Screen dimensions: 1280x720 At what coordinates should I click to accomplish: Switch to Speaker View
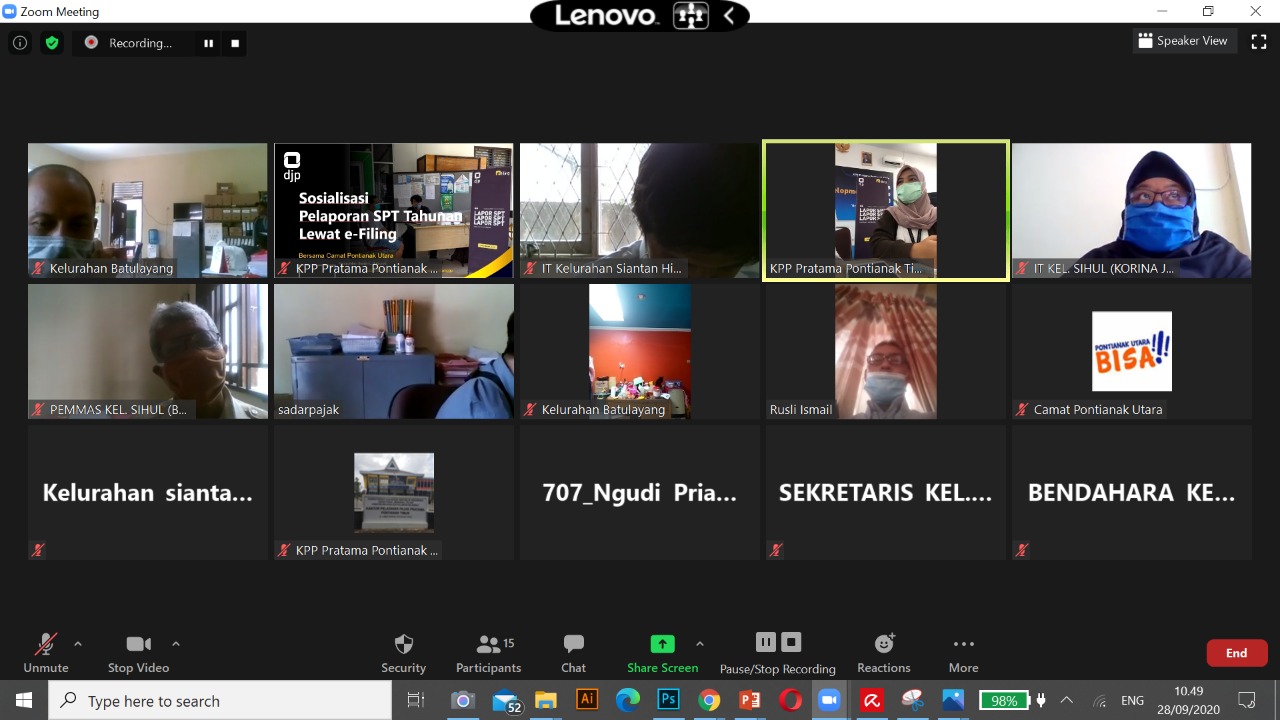point(1182,41)
